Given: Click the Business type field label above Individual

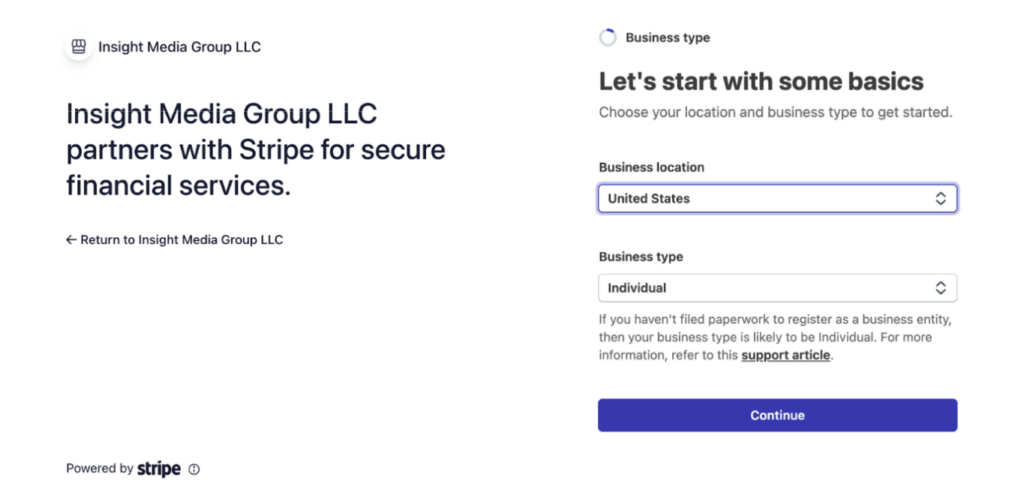Looking at the screenshot, I should (641, 257).
